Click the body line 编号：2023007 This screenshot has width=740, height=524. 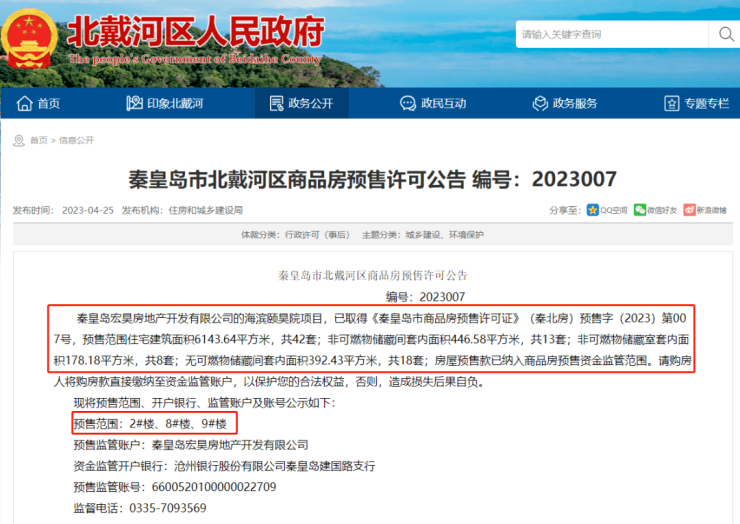[425, 296]
